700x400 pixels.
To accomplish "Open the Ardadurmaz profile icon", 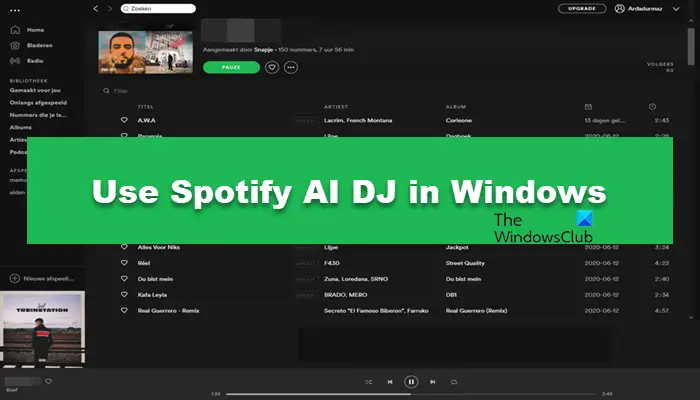I will 619,8.
